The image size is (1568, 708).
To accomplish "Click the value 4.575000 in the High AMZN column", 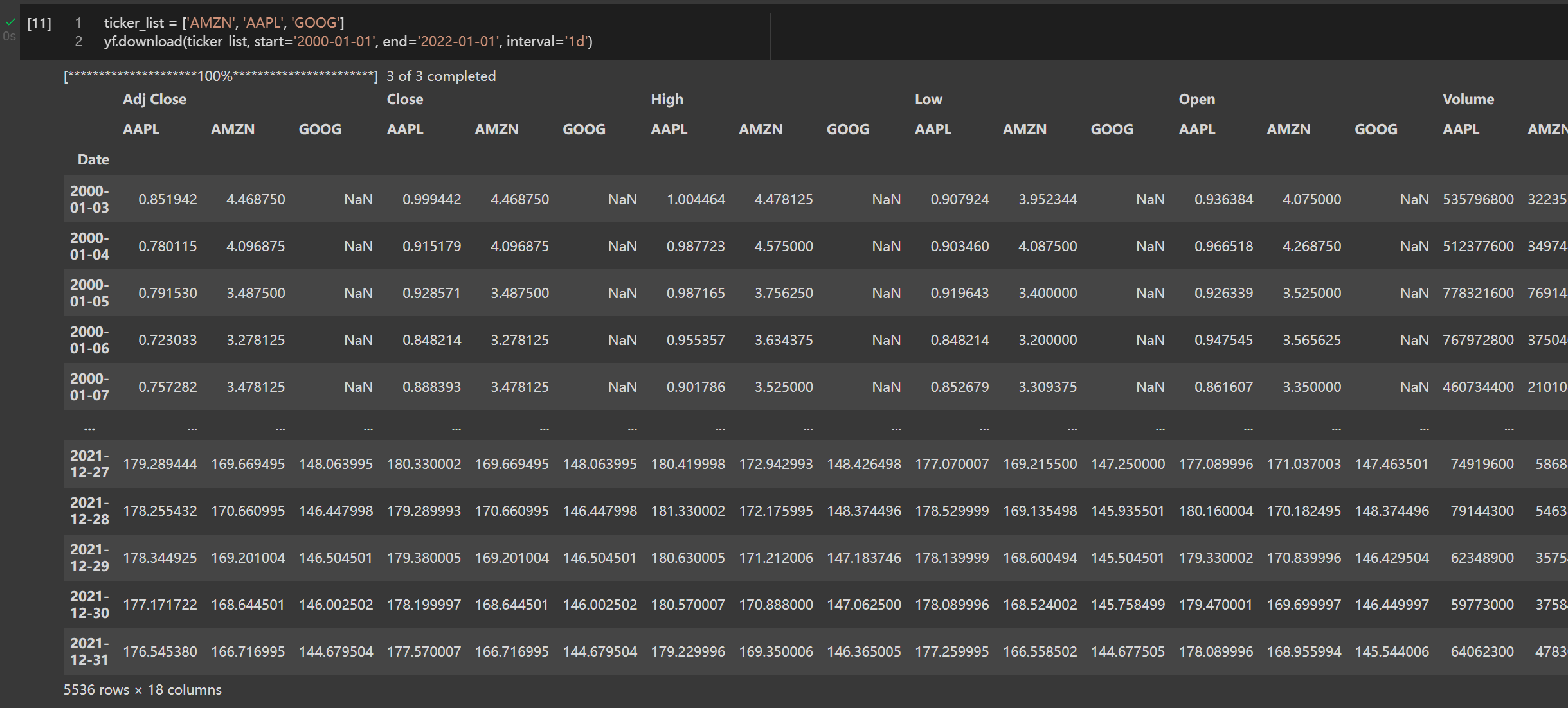I will point(784,246).
